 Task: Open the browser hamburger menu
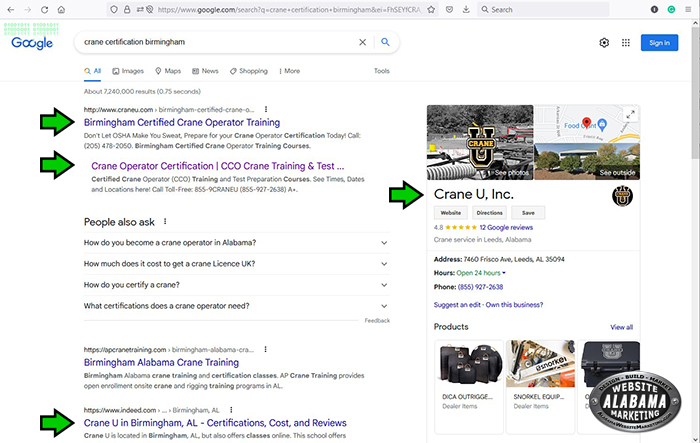click(x=688, y=9)
